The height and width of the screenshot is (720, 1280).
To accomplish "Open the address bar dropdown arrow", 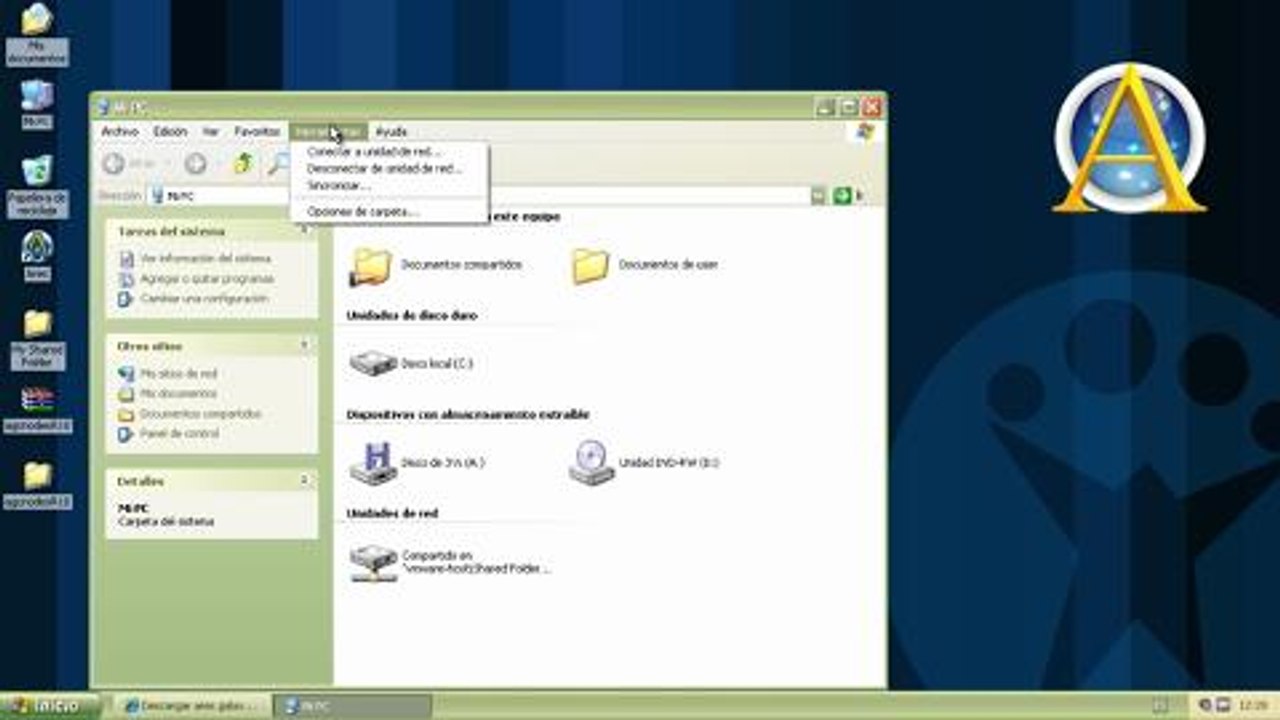I will (x=818, y=196).
